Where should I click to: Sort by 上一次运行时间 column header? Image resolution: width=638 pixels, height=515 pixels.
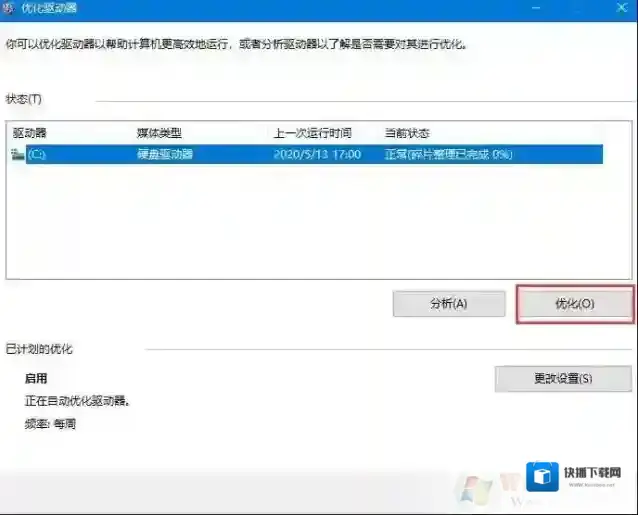[x=312, y=133]
